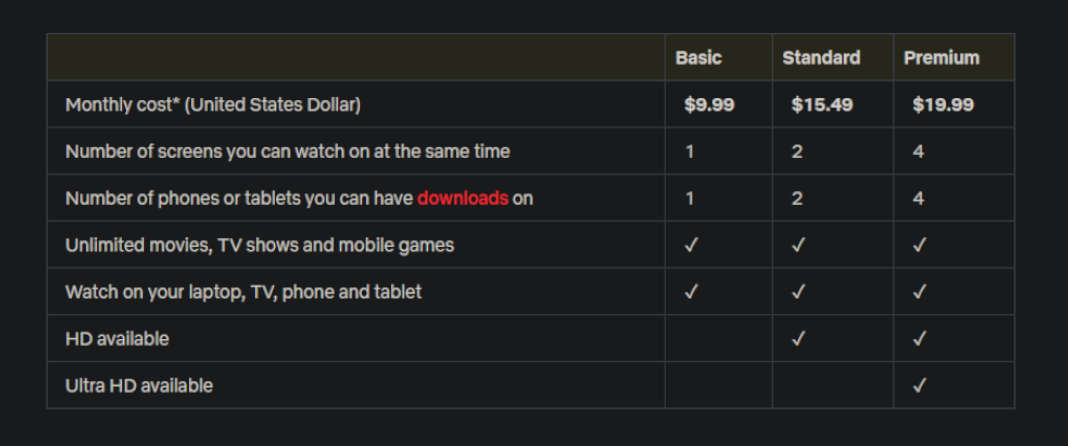Viewport: 1068px width, 446px height.
Task: Select the Standard plan column header
Action: coord(821,58)
